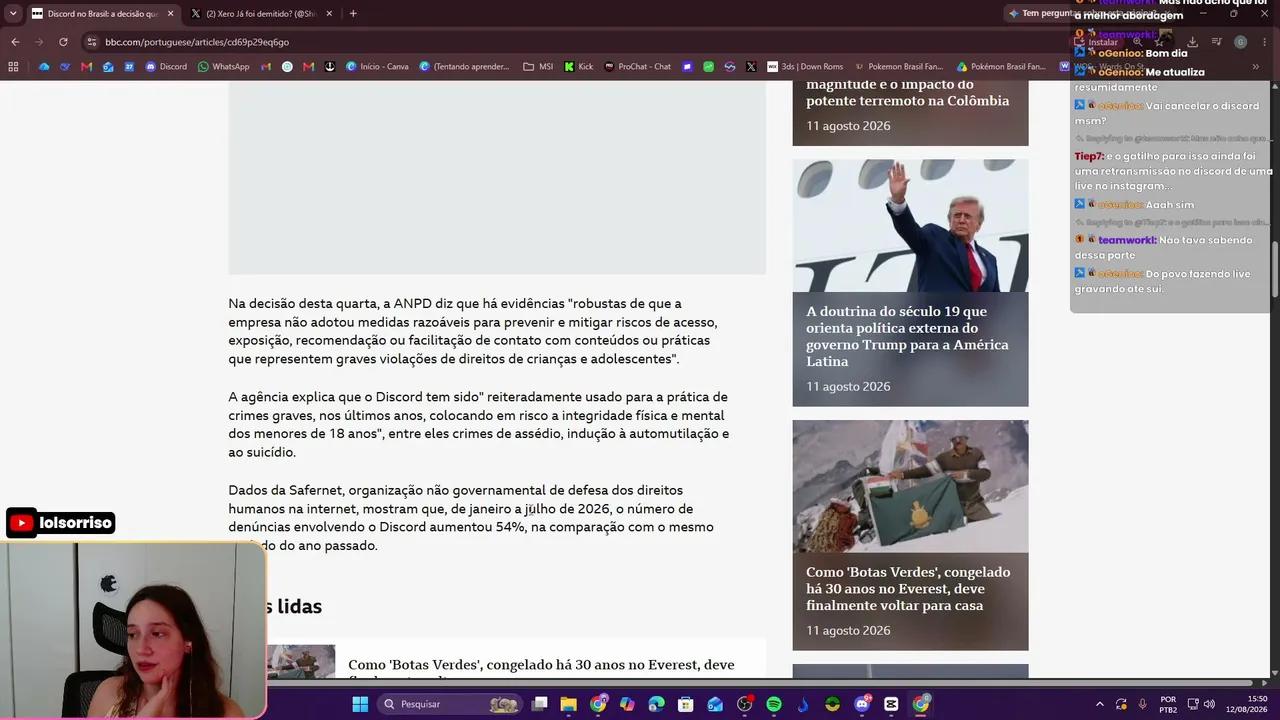
Task: Open the Início - Canva bookmark
Action: [377, 67]
